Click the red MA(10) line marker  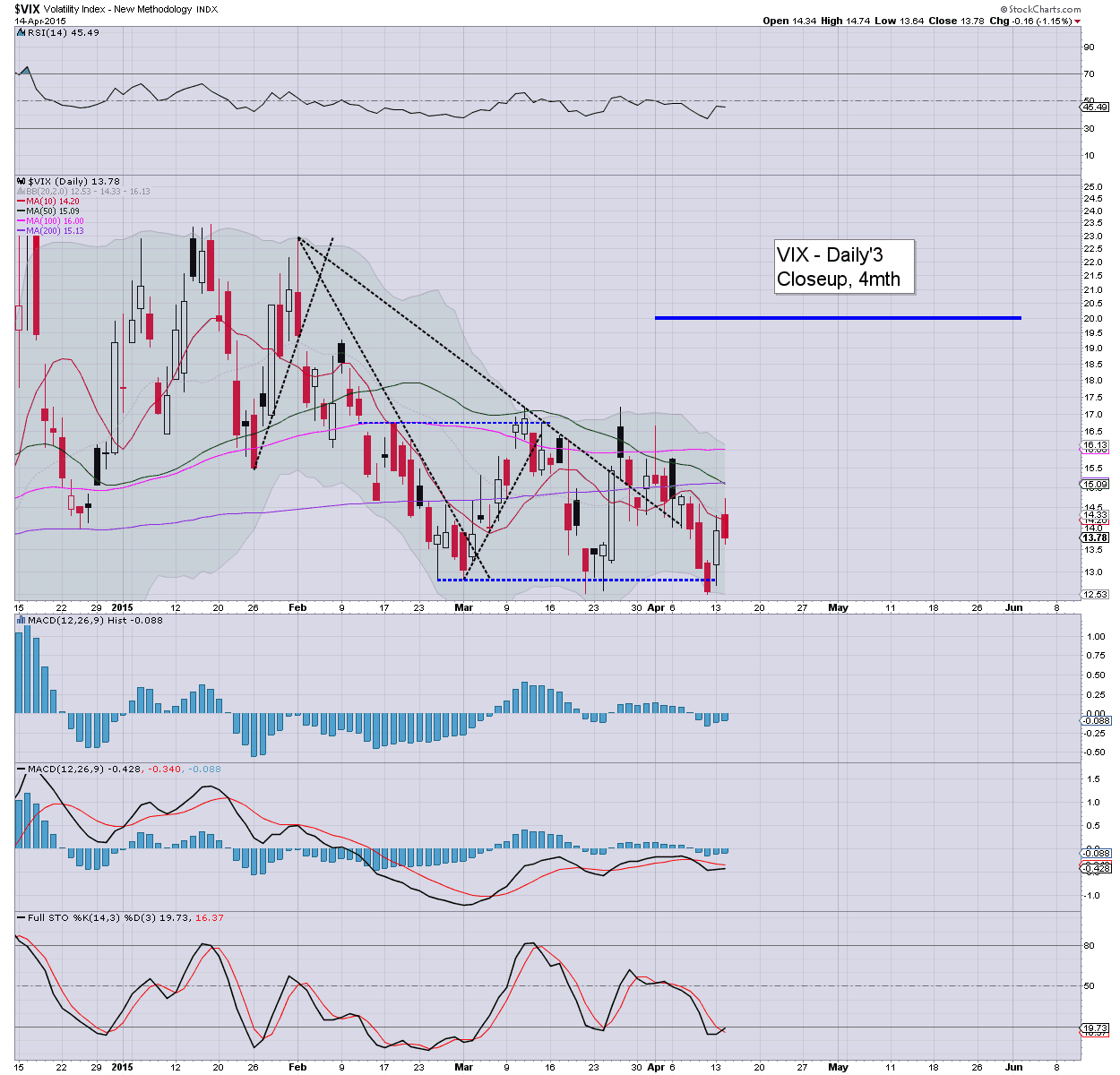[x=21, y=202]
